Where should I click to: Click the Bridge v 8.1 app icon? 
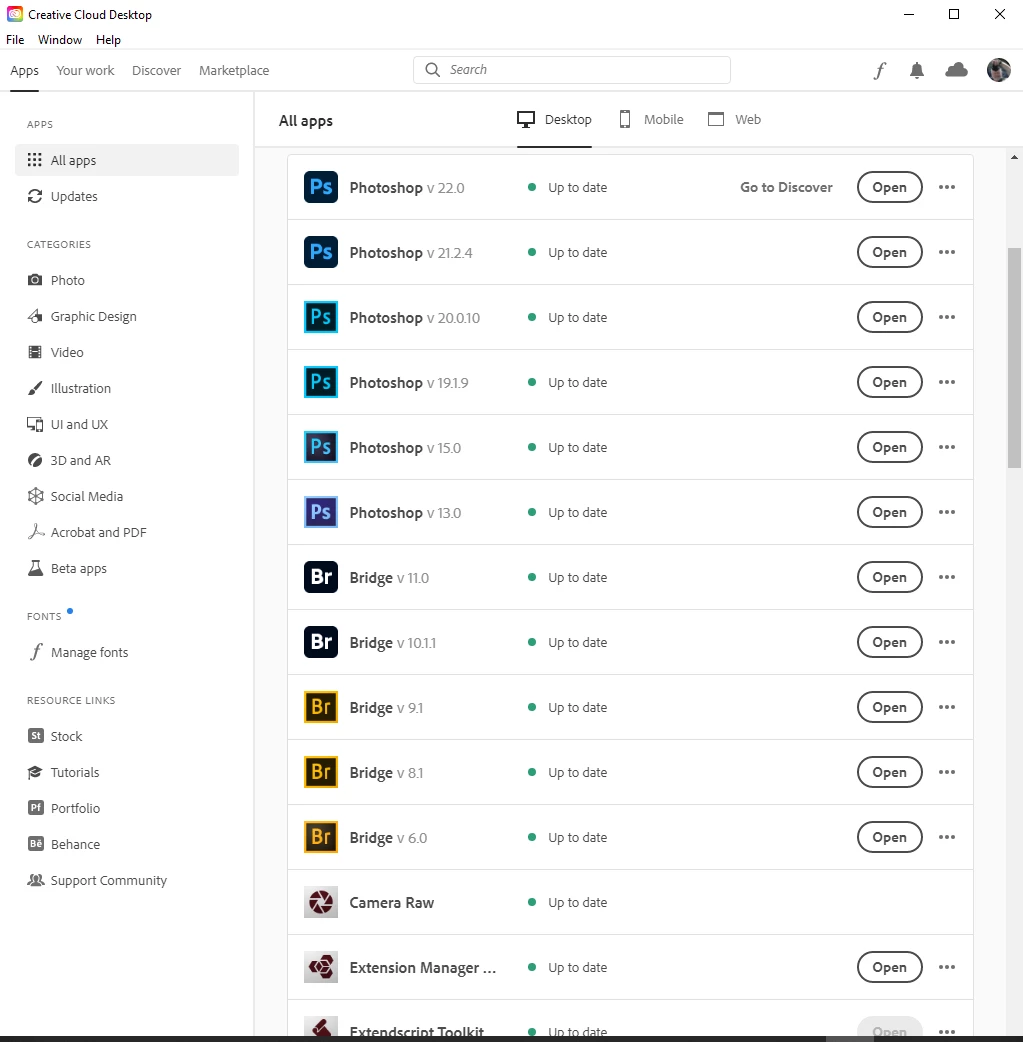[x=320, y=772]
